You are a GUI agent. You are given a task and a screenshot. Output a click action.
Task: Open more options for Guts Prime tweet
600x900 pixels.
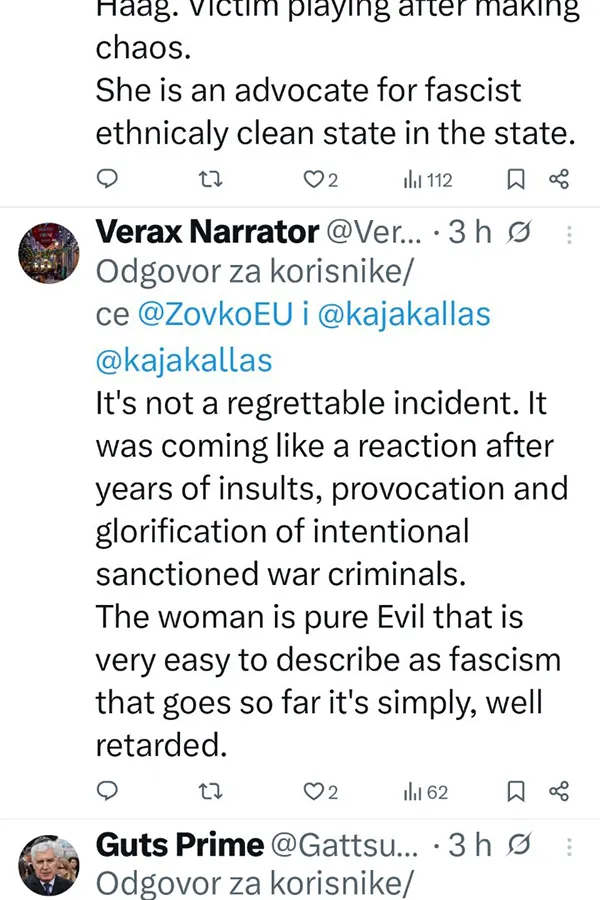pos(570,846)
